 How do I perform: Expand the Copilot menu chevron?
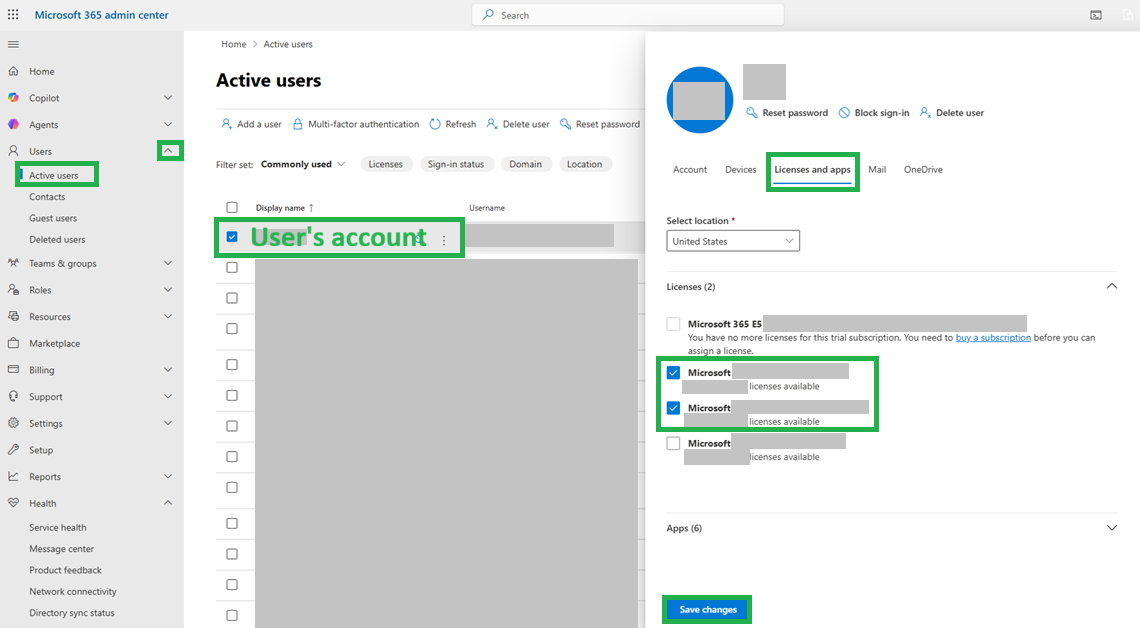pyautogui.click(x=168, y=97)
